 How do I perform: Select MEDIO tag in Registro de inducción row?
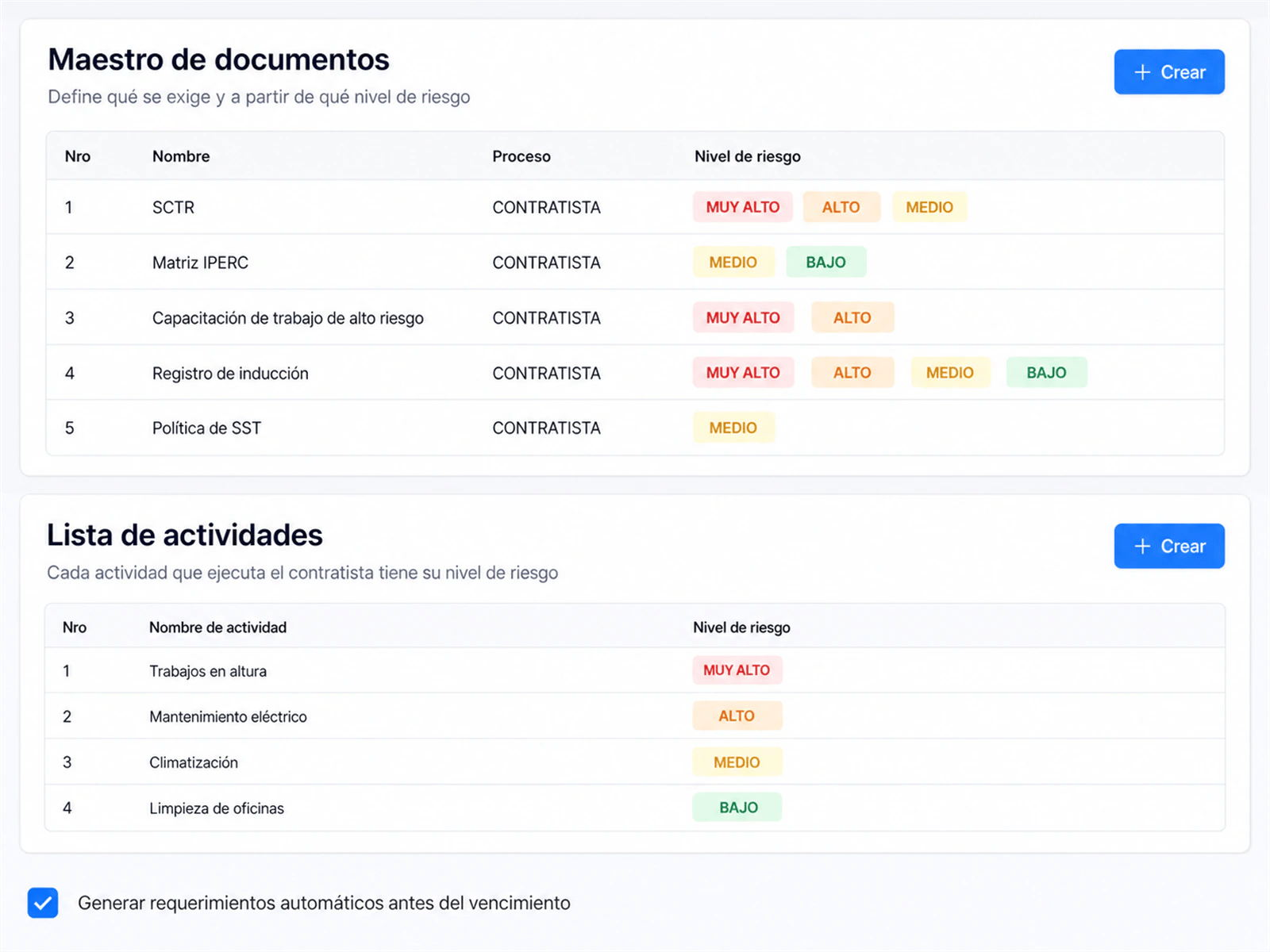click(x=949, y=372)
